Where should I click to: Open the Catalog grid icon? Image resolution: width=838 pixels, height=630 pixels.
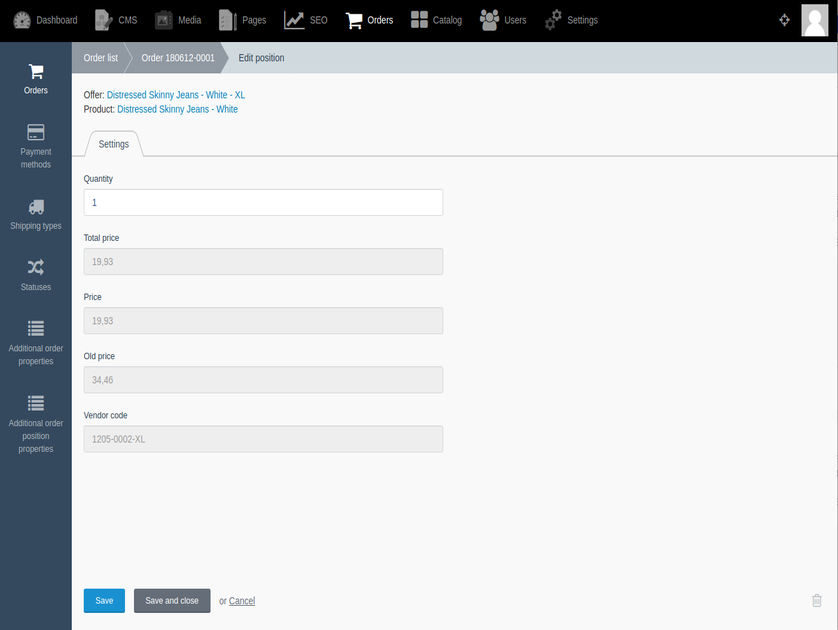click(x=420, y=20)
